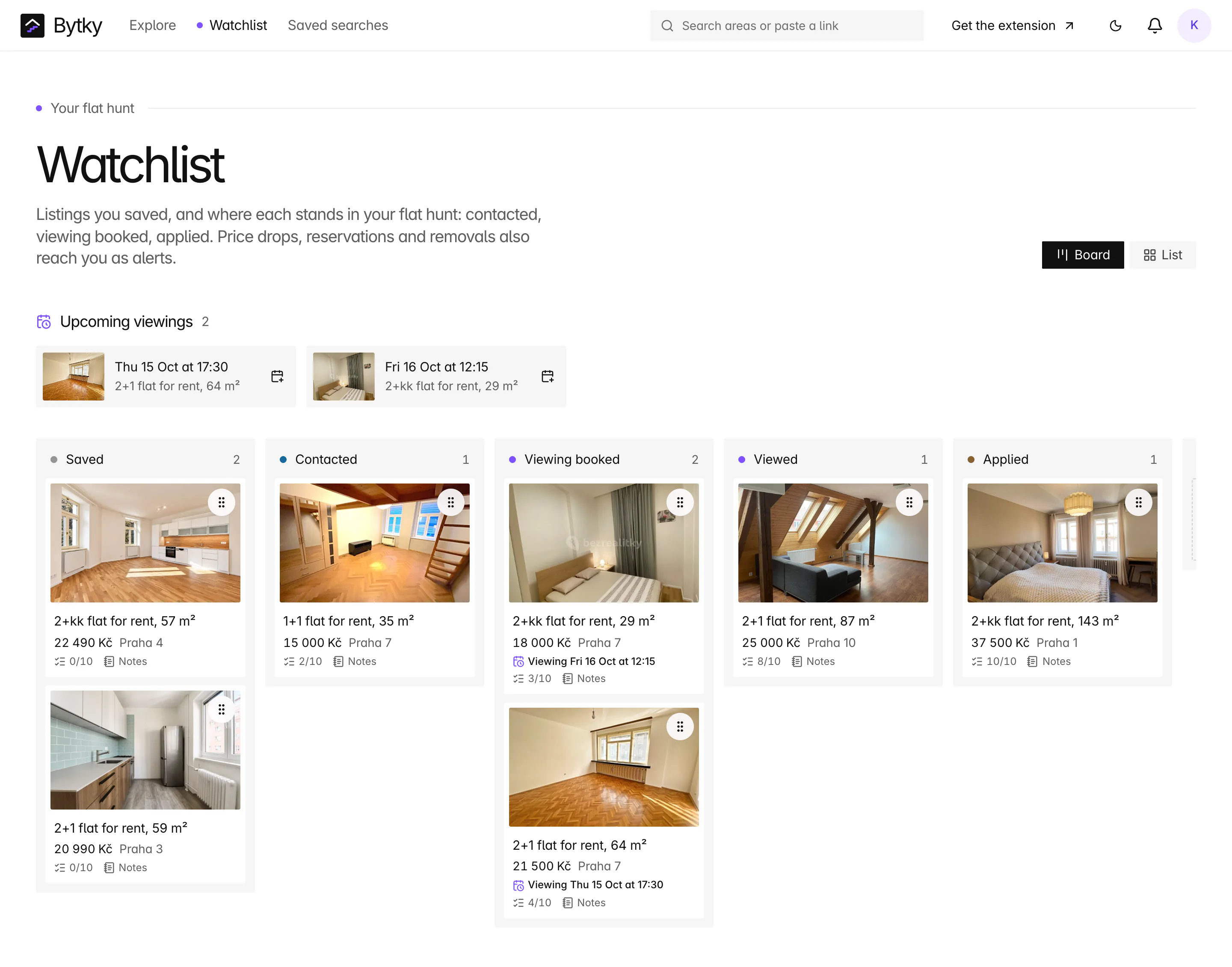Viewport: 1232px width, 967px height.
Task: Open Notes on the 29 m² flat card
Action: pos(584,678)
